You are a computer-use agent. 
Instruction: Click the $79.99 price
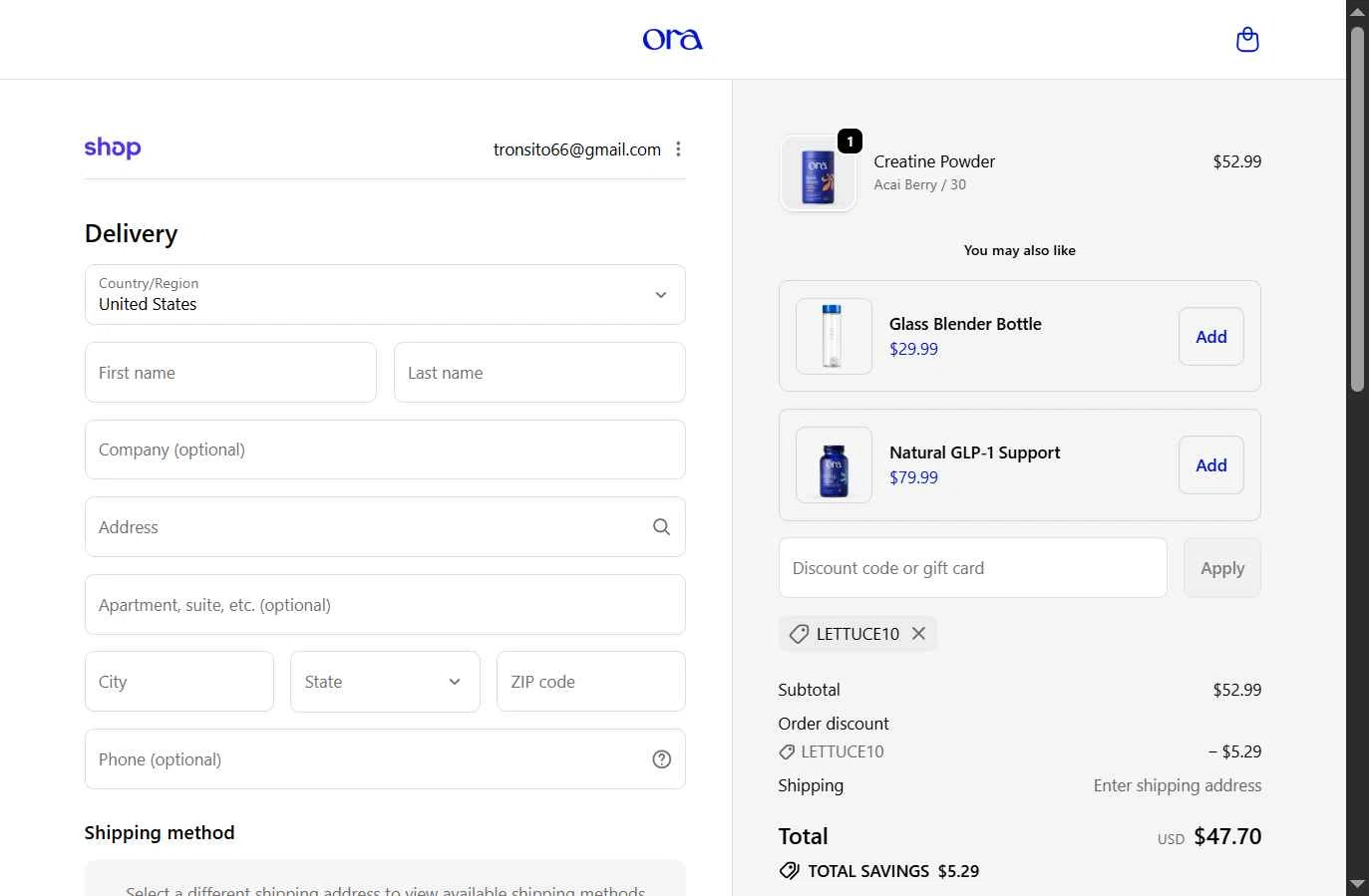tap(913, 477)
